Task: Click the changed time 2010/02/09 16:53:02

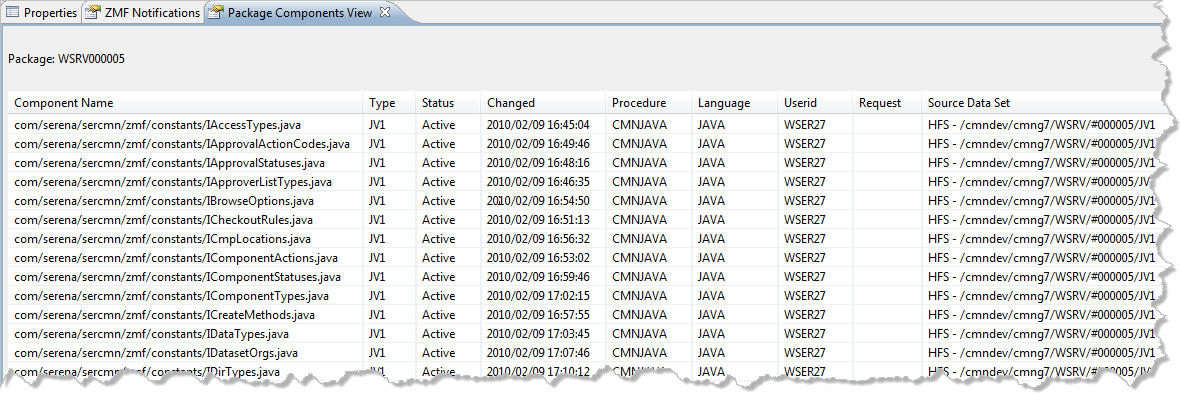Action: pos(538,257)
